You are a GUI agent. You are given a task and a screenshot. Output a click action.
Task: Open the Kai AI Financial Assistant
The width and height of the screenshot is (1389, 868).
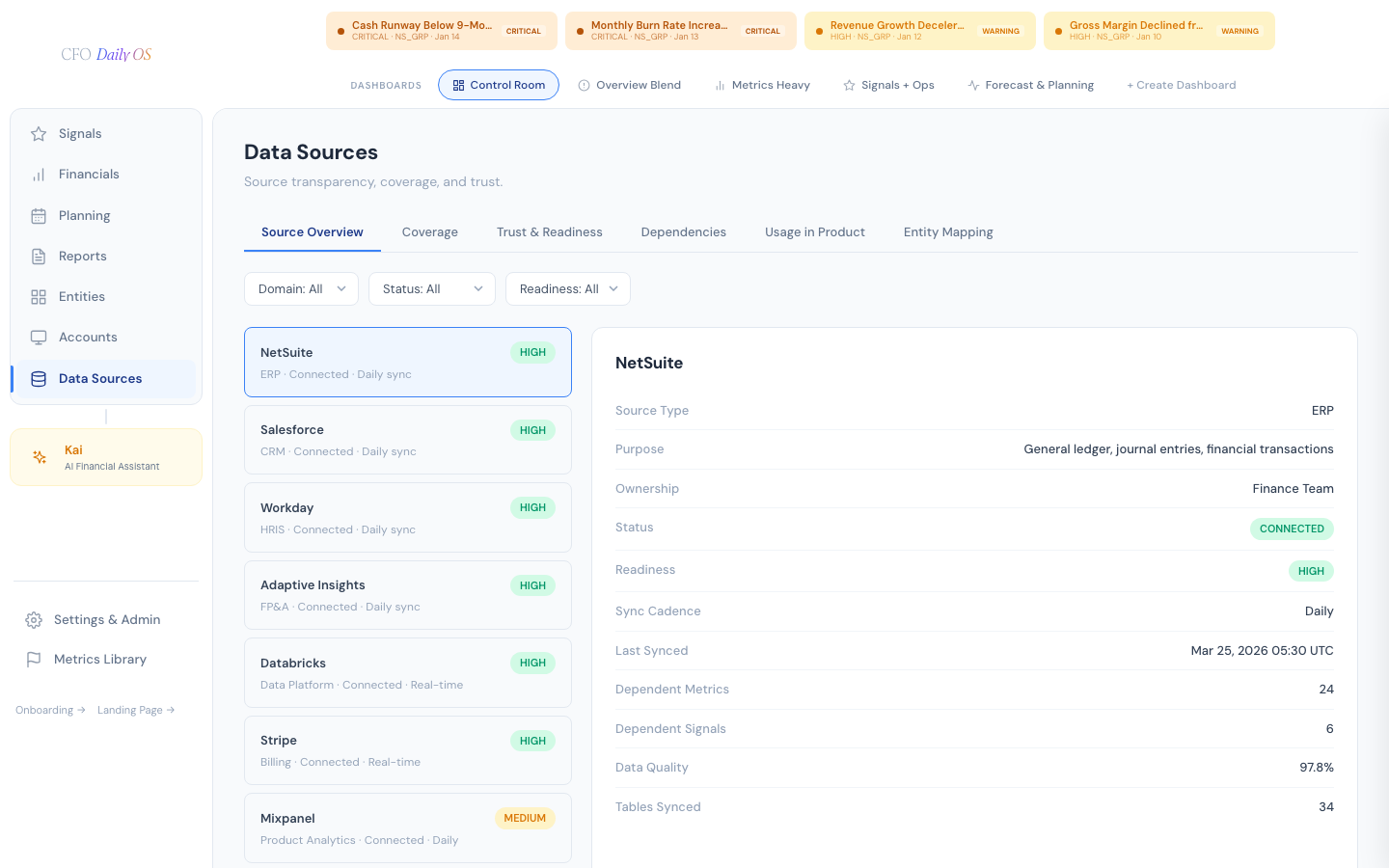[106, 457]
